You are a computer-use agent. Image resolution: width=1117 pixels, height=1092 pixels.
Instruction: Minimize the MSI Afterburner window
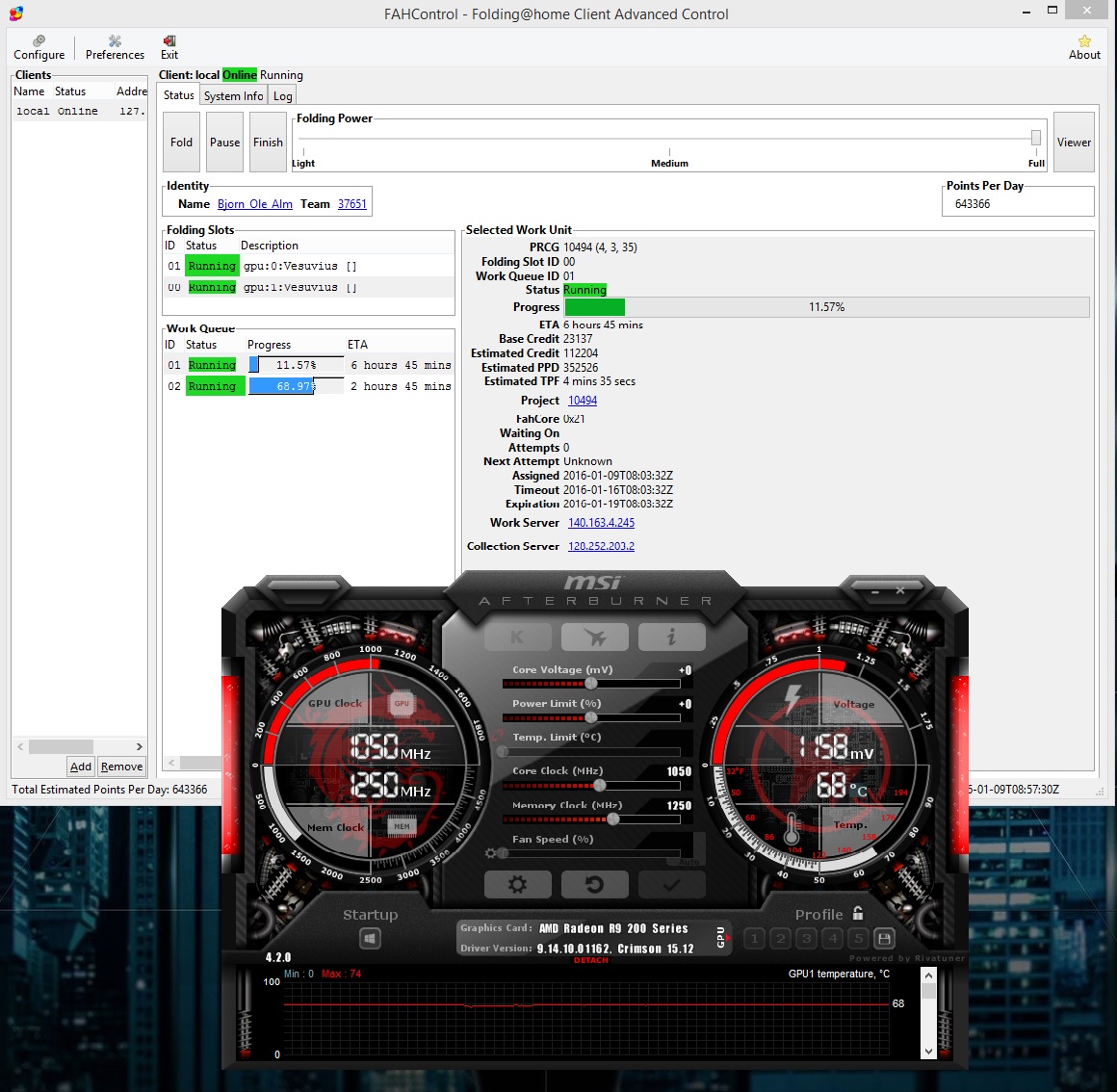coord(874,591)
